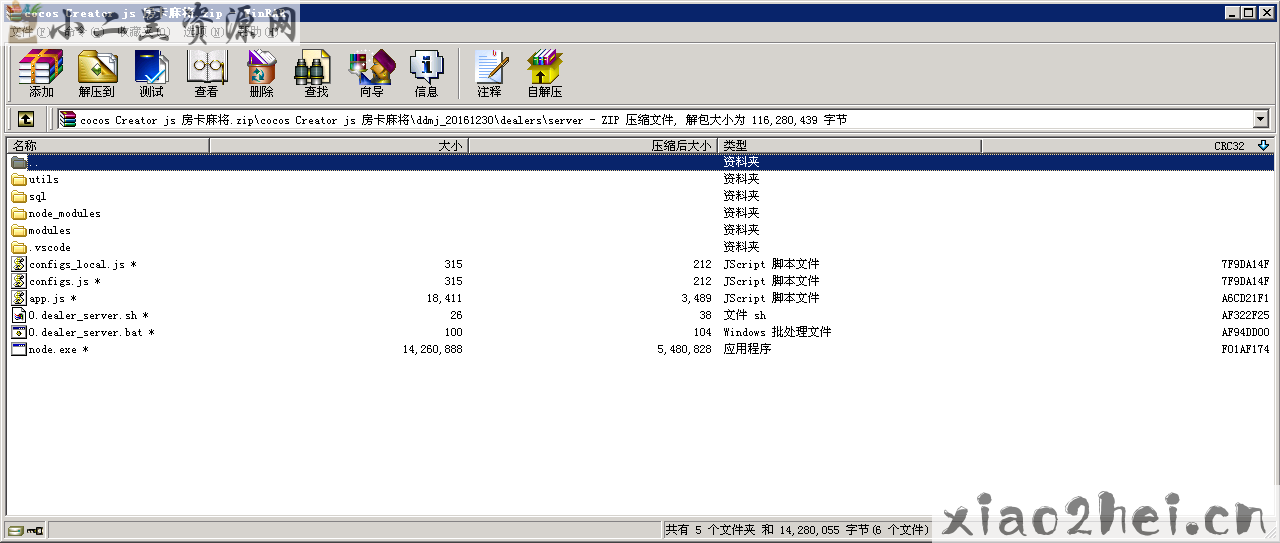Click the CRC32 sort arrow indicator
Image resolution: width=1280 pixels, height=543 pixels.
click(1263, 145)
